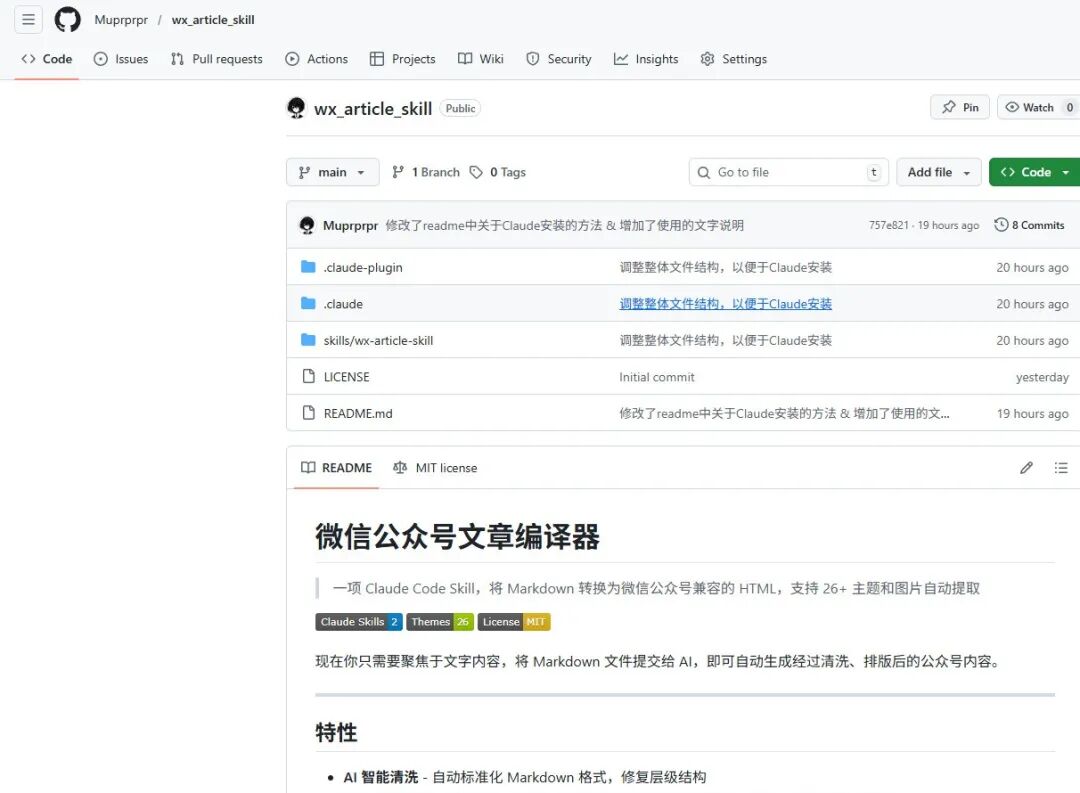The width and height of the screenshot is (1080, 793).
Task: View the 1 Branch link
Action: pyautogui.click(x=426, y=172)
